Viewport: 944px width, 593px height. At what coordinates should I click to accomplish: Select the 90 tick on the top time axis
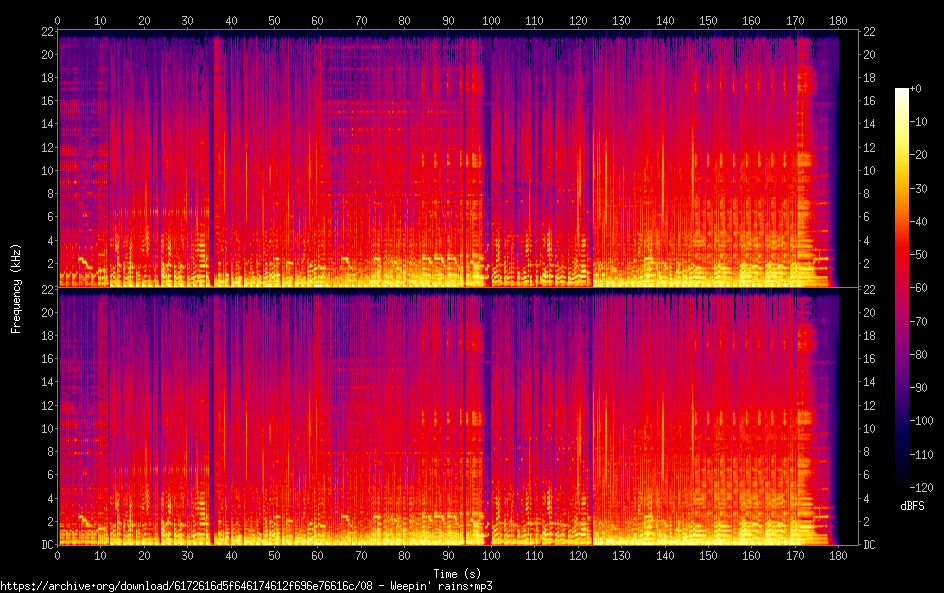448,20
